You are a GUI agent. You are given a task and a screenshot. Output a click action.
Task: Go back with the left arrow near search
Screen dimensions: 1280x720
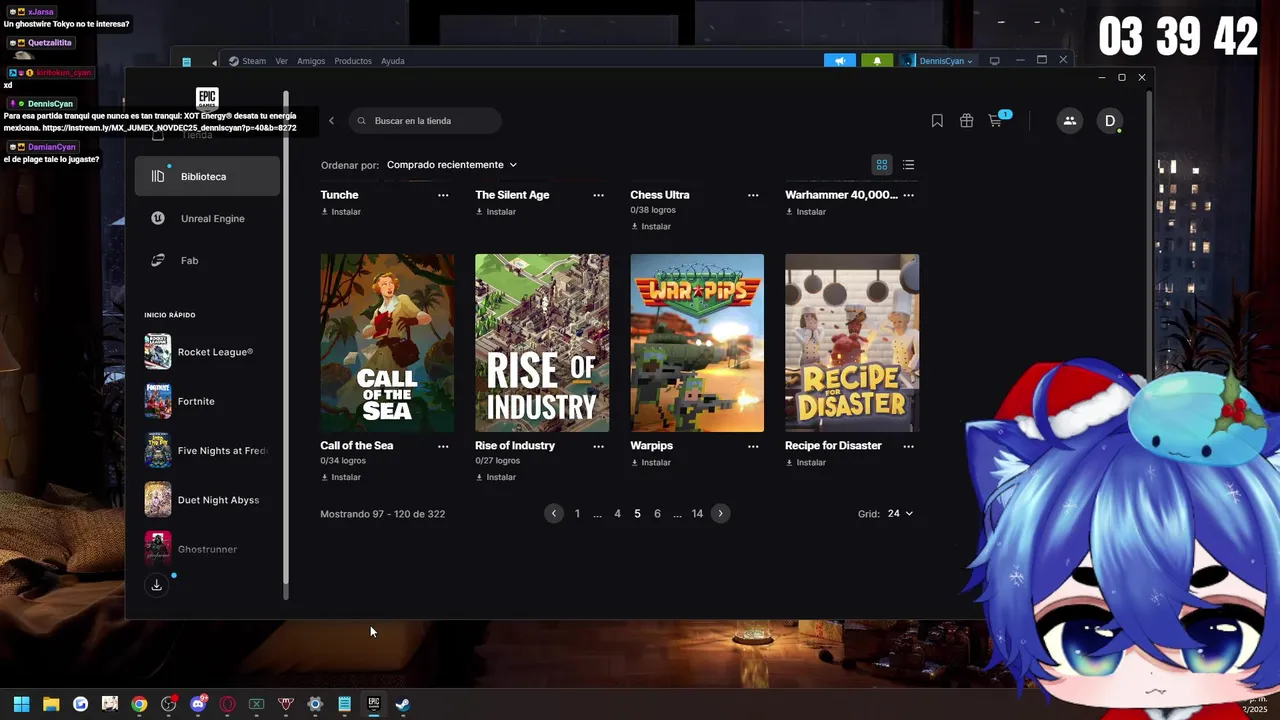(331, 121)
